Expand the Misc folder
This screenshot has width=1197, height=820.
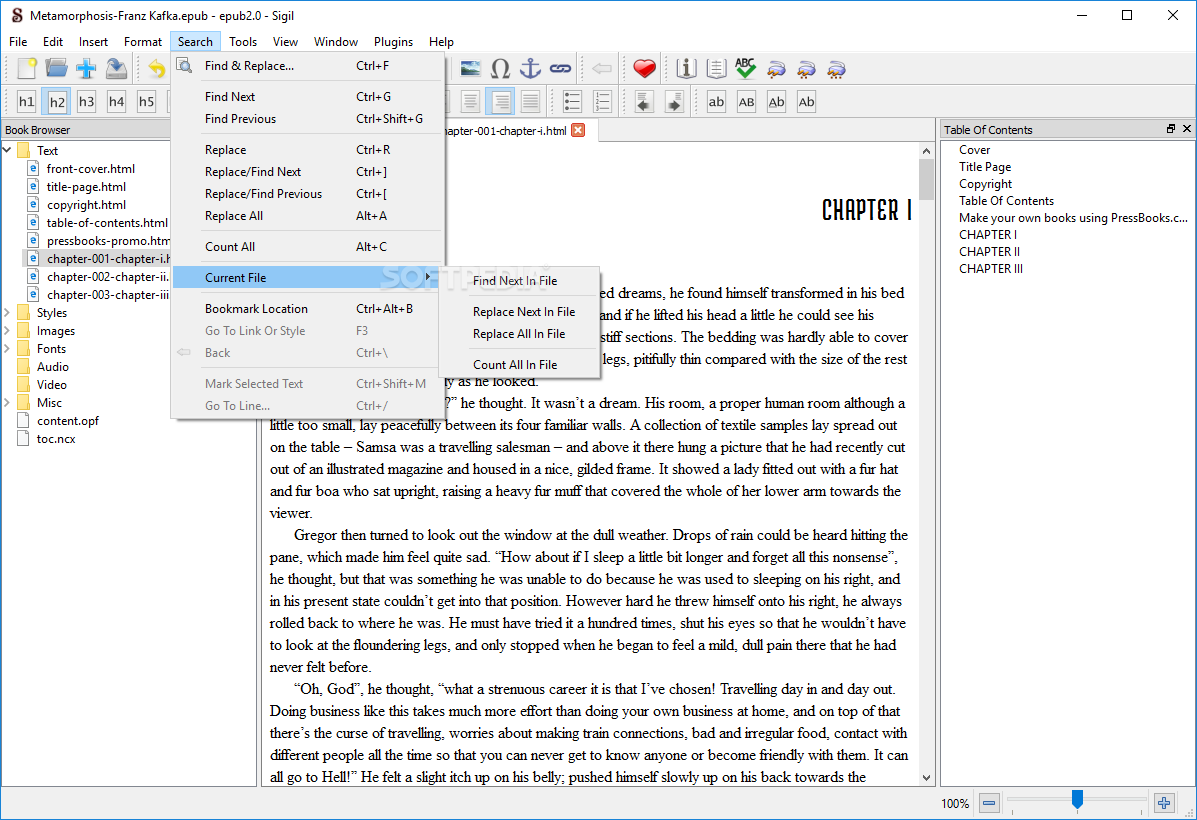point(7,402)
